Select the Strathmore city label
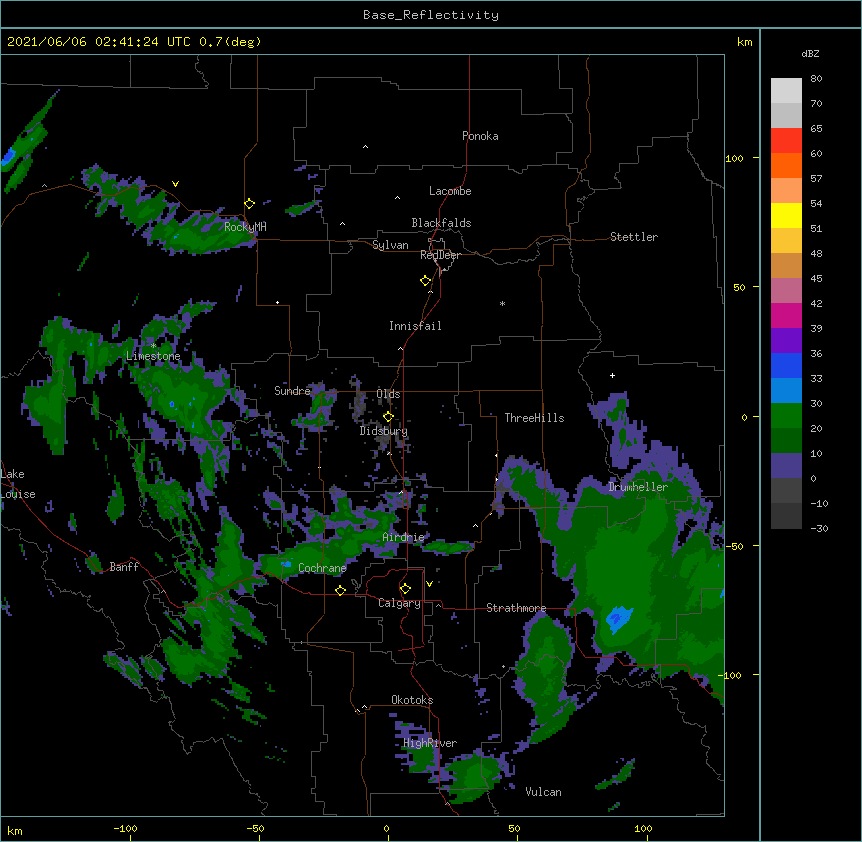Screen dimensions: 862x842 pyautogui.click(x=516, y=608)
